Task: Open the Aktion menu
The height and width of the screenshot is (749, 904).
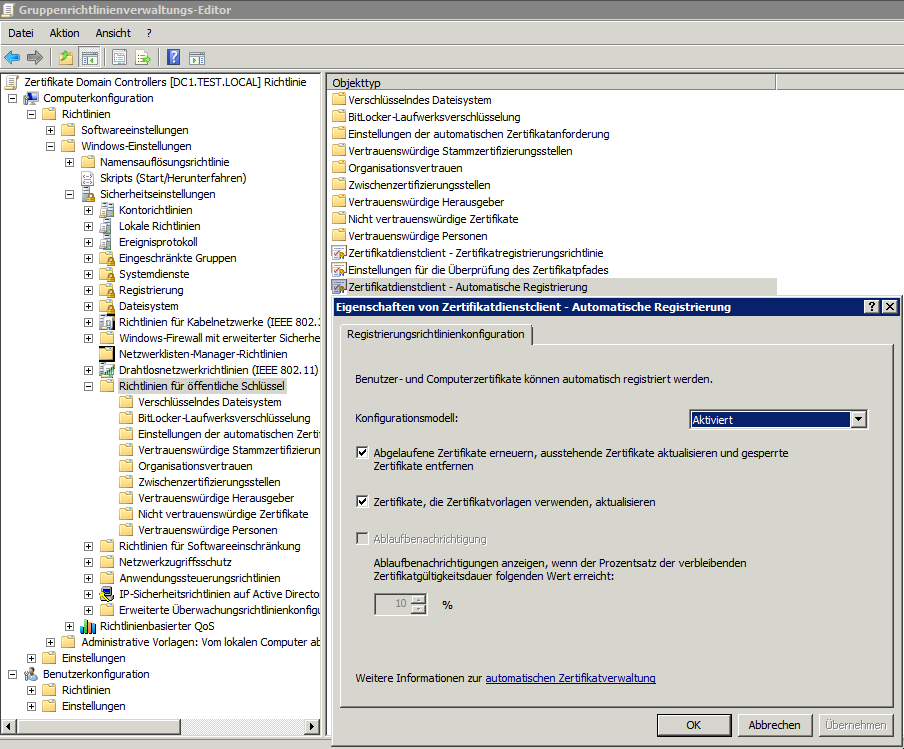Action: click(64, 33)
